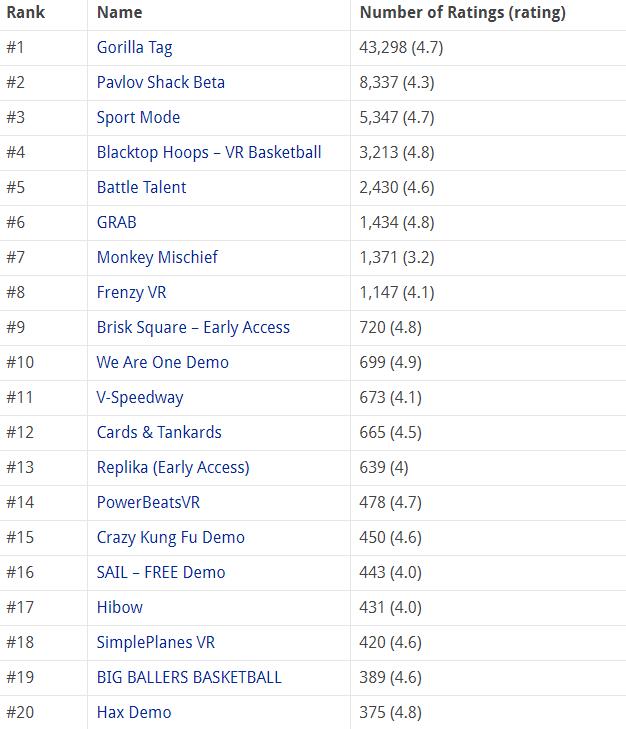Open the Gorilla Tag link

[x=134, y=47]
